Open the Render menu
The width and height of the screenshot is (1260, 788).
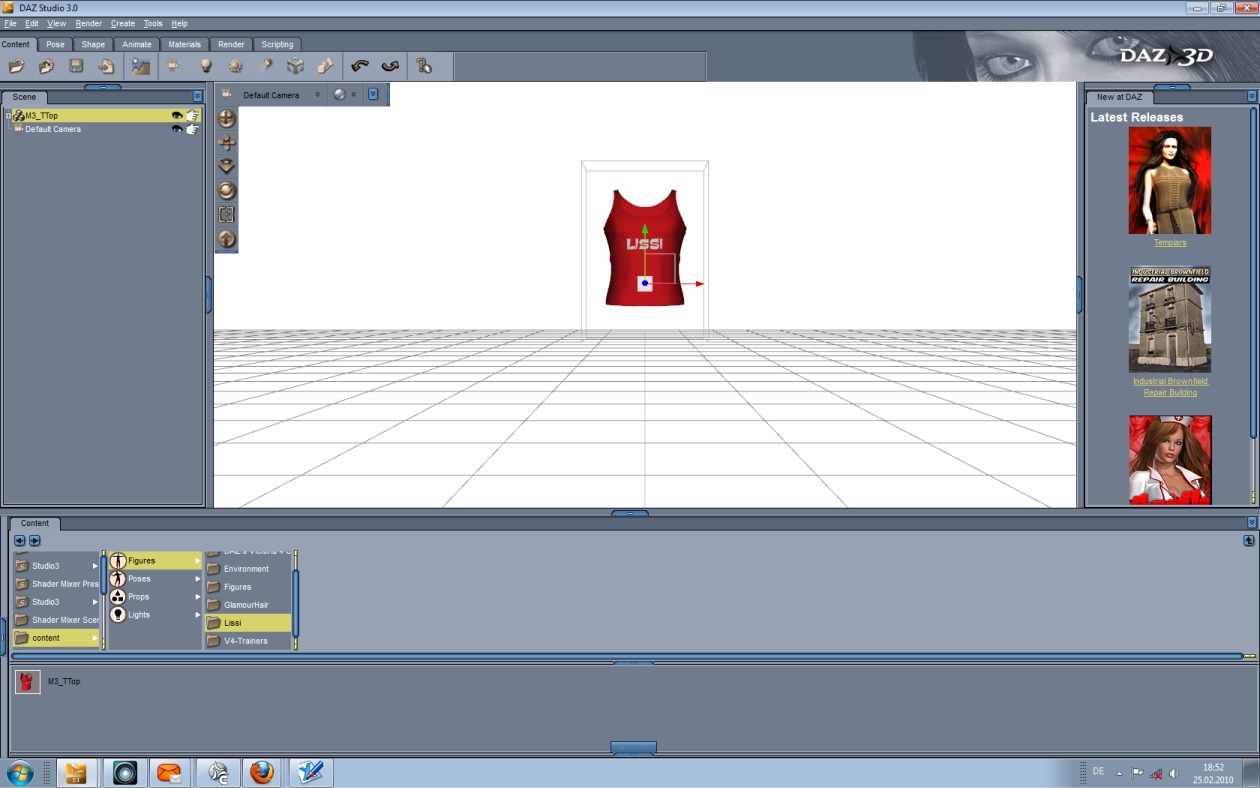88,23
